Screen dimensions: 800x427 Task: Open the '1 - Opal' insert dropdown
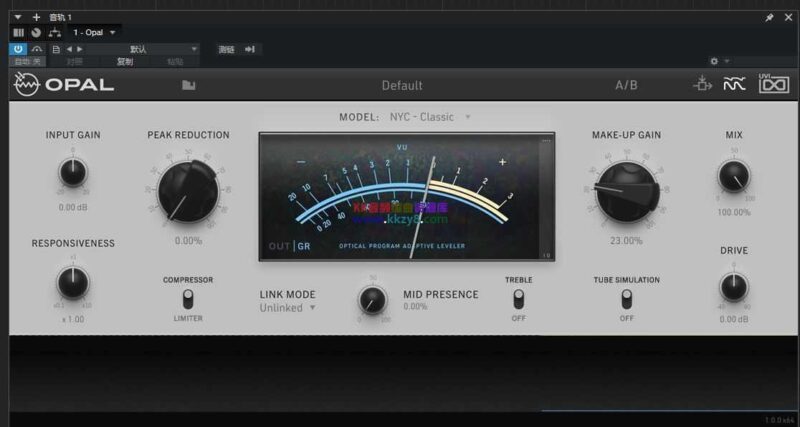point(94,33)
